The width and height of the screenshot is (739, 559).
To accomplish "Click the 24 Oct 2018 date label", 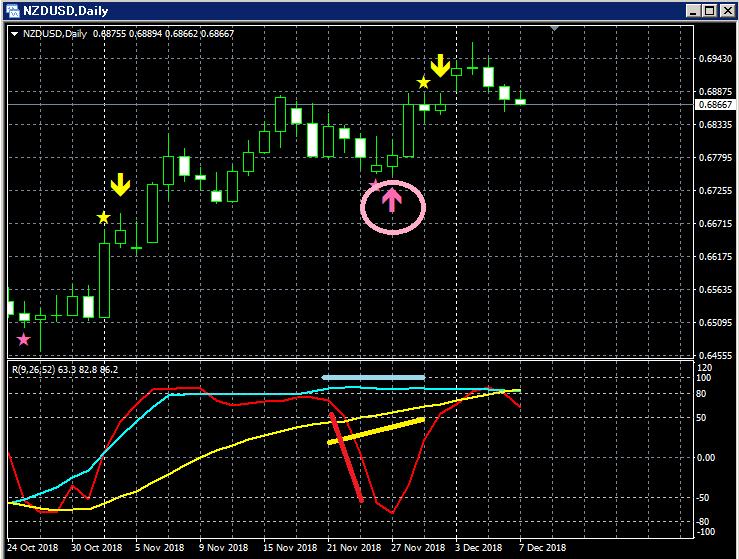I will pyautogui.click(x=33, y=548).
